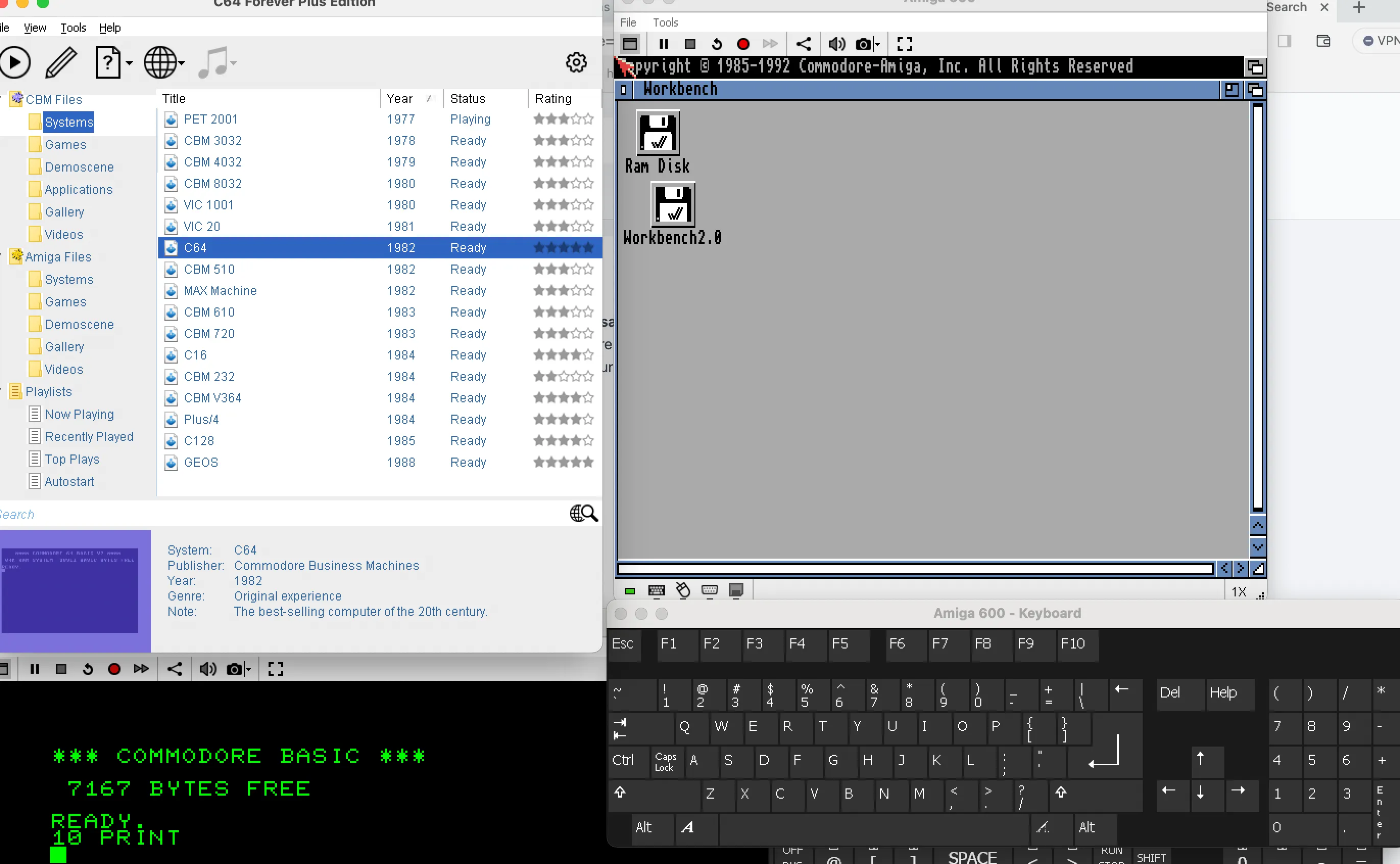Select the Games folder under CBM Files

[65, 145]
